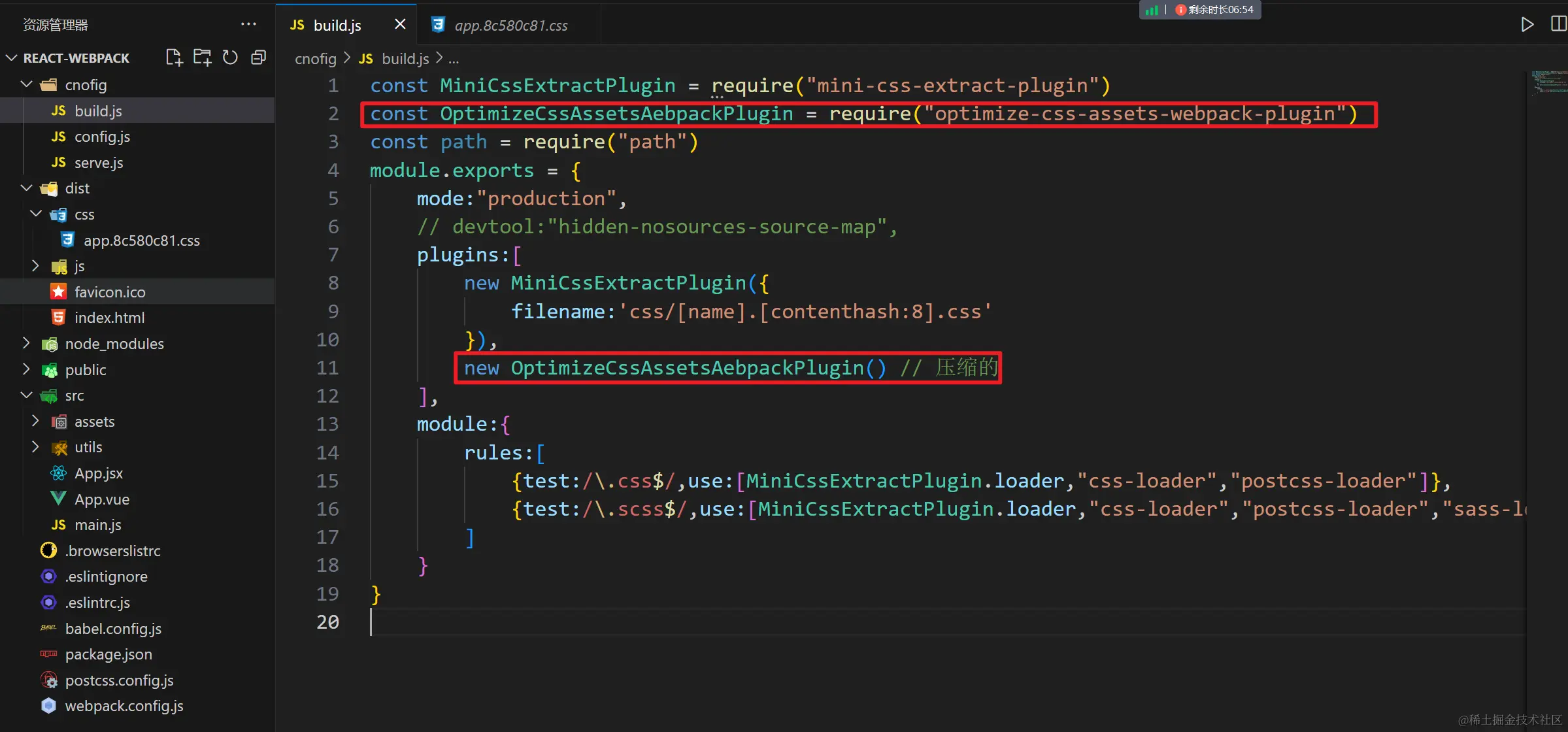Refresh the explorer file tree

click(x=230, y=58)
